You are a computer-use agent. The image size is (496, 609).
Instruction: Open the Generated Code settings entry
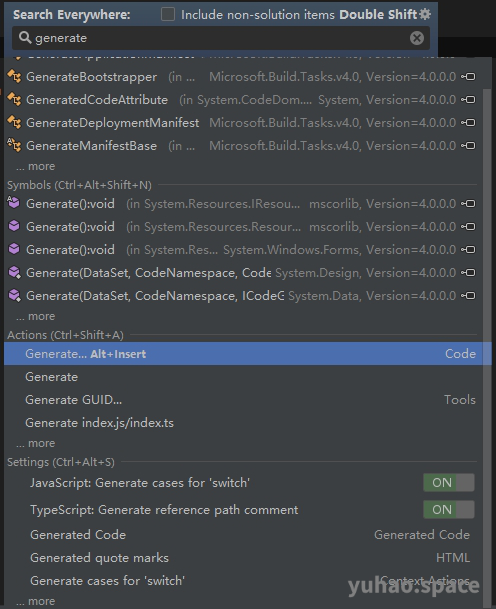pyautogui.click(x=250, y=535)
